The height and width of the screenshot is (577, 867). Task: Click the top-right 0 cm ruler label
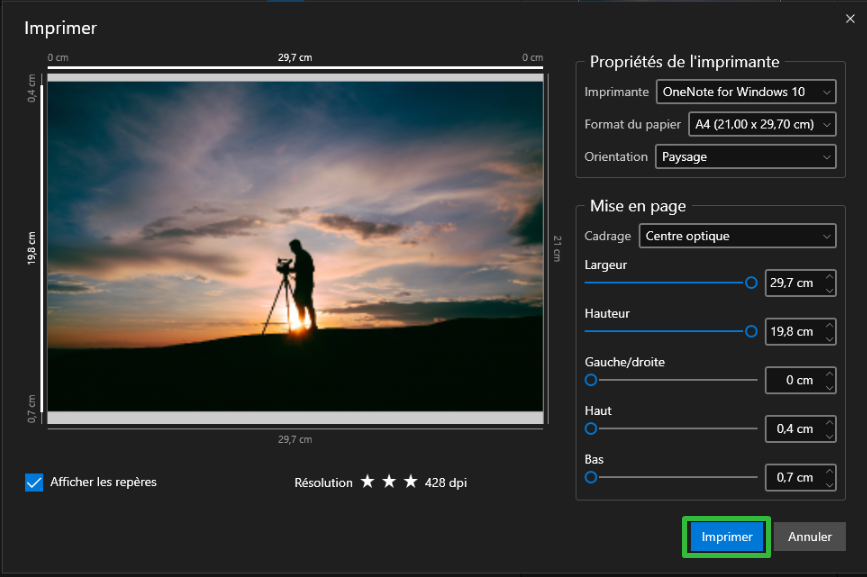(x=532, y=57)
